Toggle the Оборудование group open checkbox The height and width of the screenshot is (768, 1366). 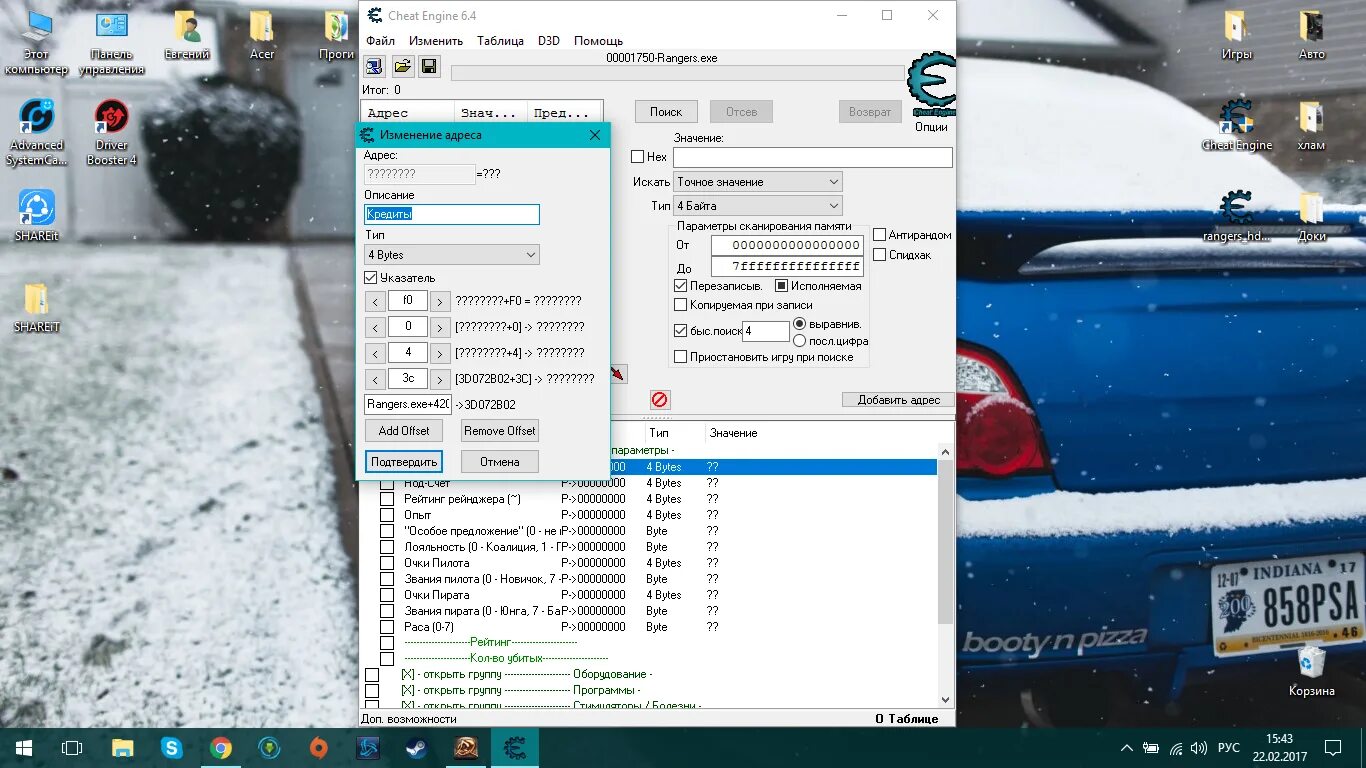[372, 675]
